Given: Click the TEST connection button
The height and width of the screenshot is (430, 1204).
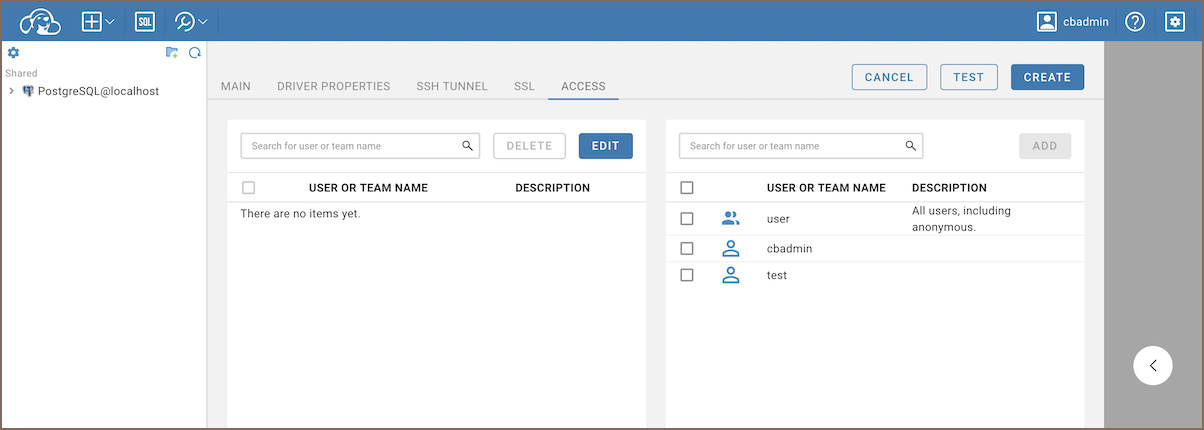Looking at the screenshot, I should click(x=968, y=77).
